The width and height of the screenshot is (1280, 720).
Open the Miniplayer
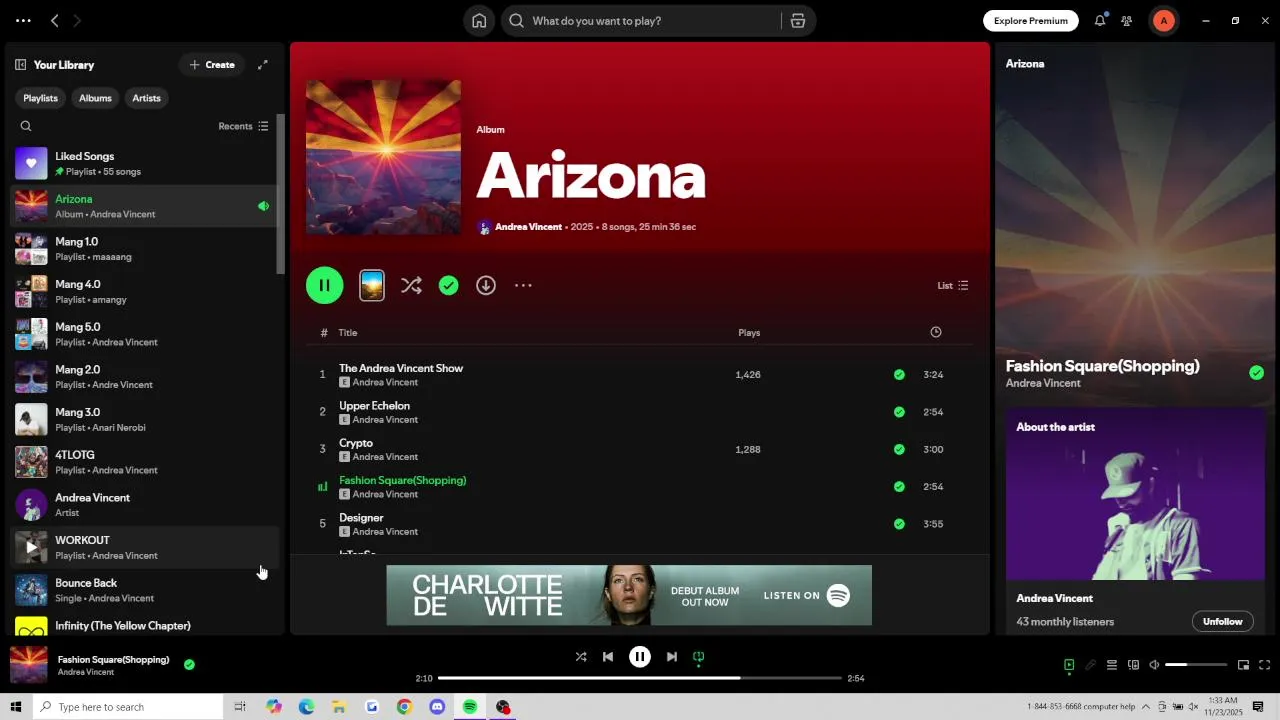(x=1243, y=665)
